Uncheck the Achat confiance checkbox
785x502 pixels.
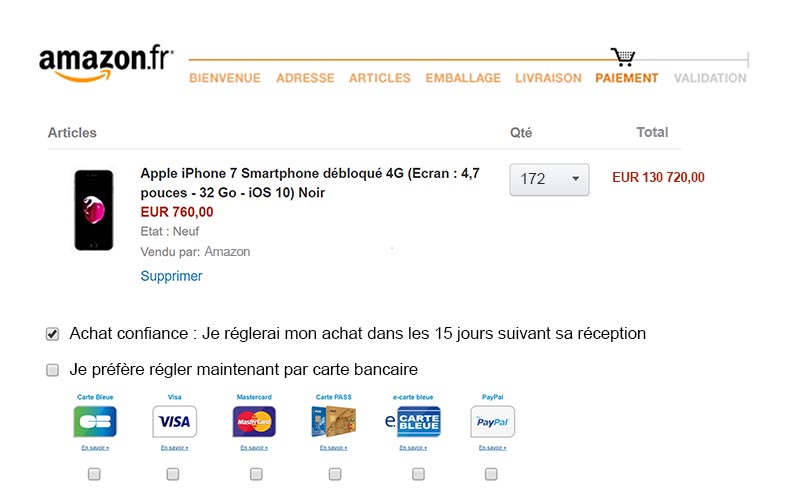click(53, 334)
